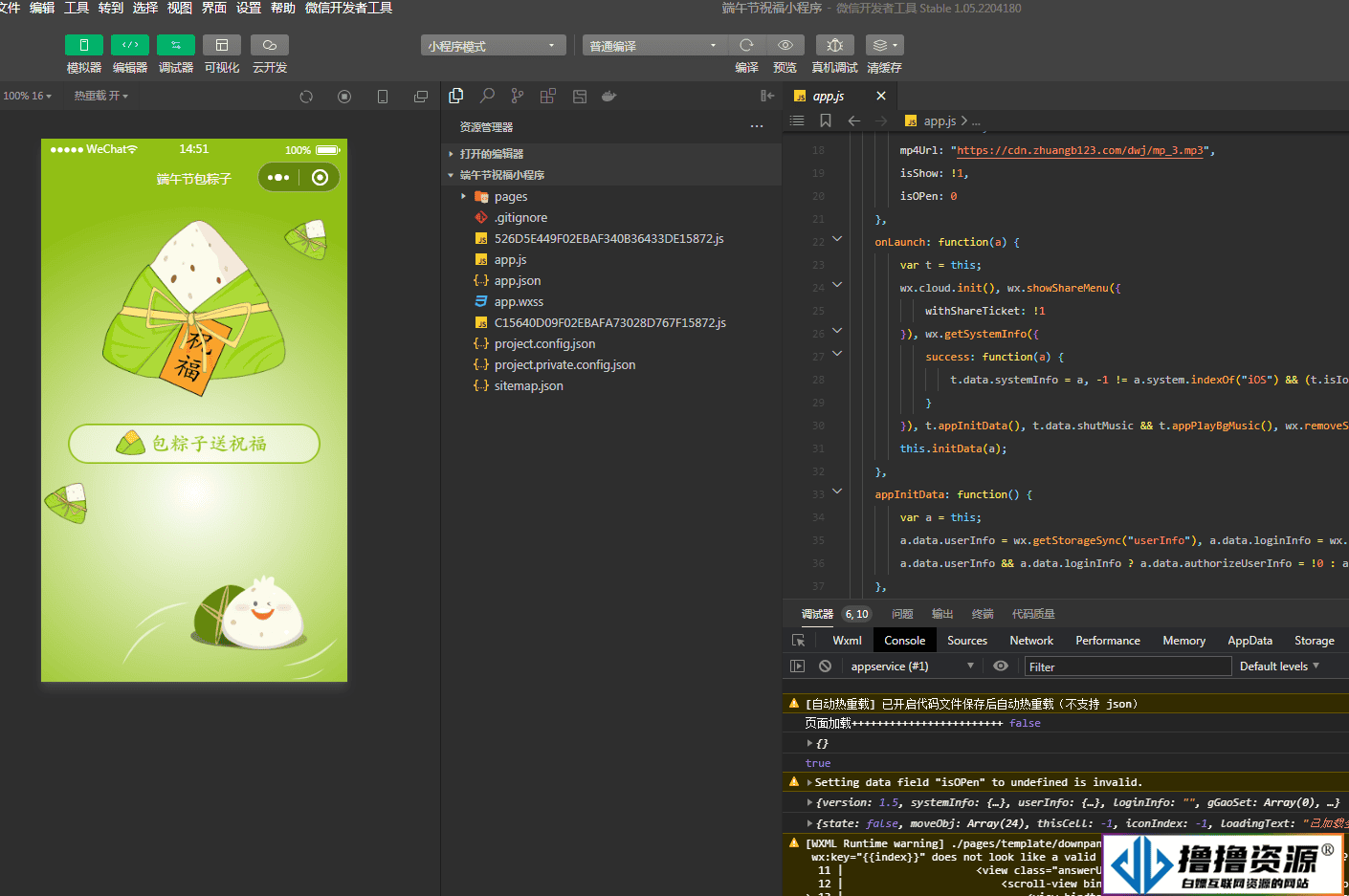The height and width of the screenshot is (896, 1349).
Task: Click simulator stop record icon
Action: click(344, 97)
